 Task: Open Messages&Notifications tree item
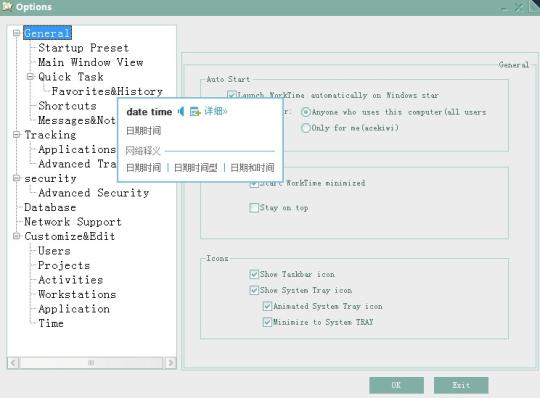77,120
